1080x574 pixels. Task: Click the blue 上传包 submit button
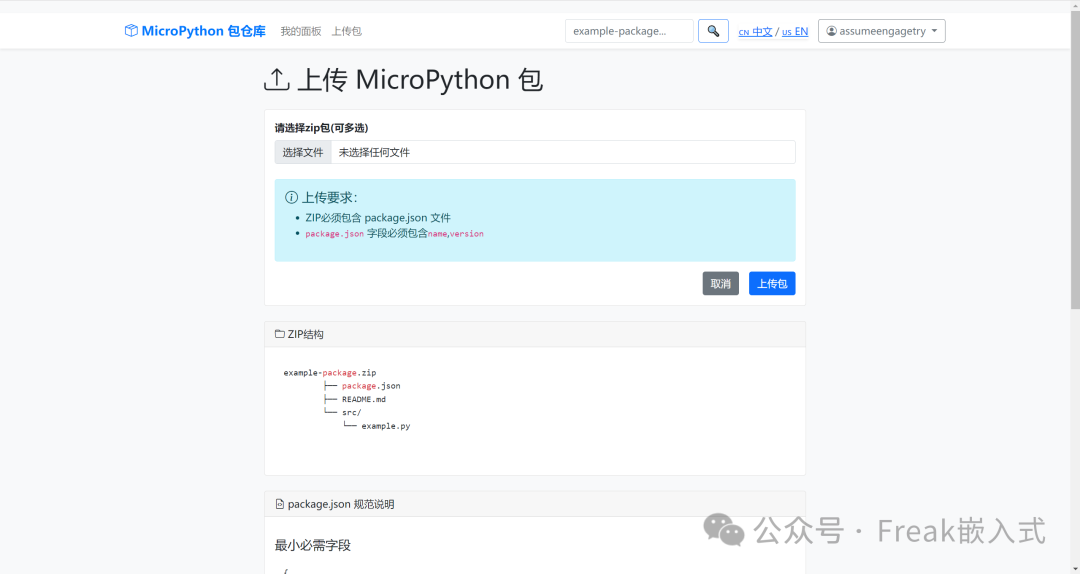coord(772,283)
